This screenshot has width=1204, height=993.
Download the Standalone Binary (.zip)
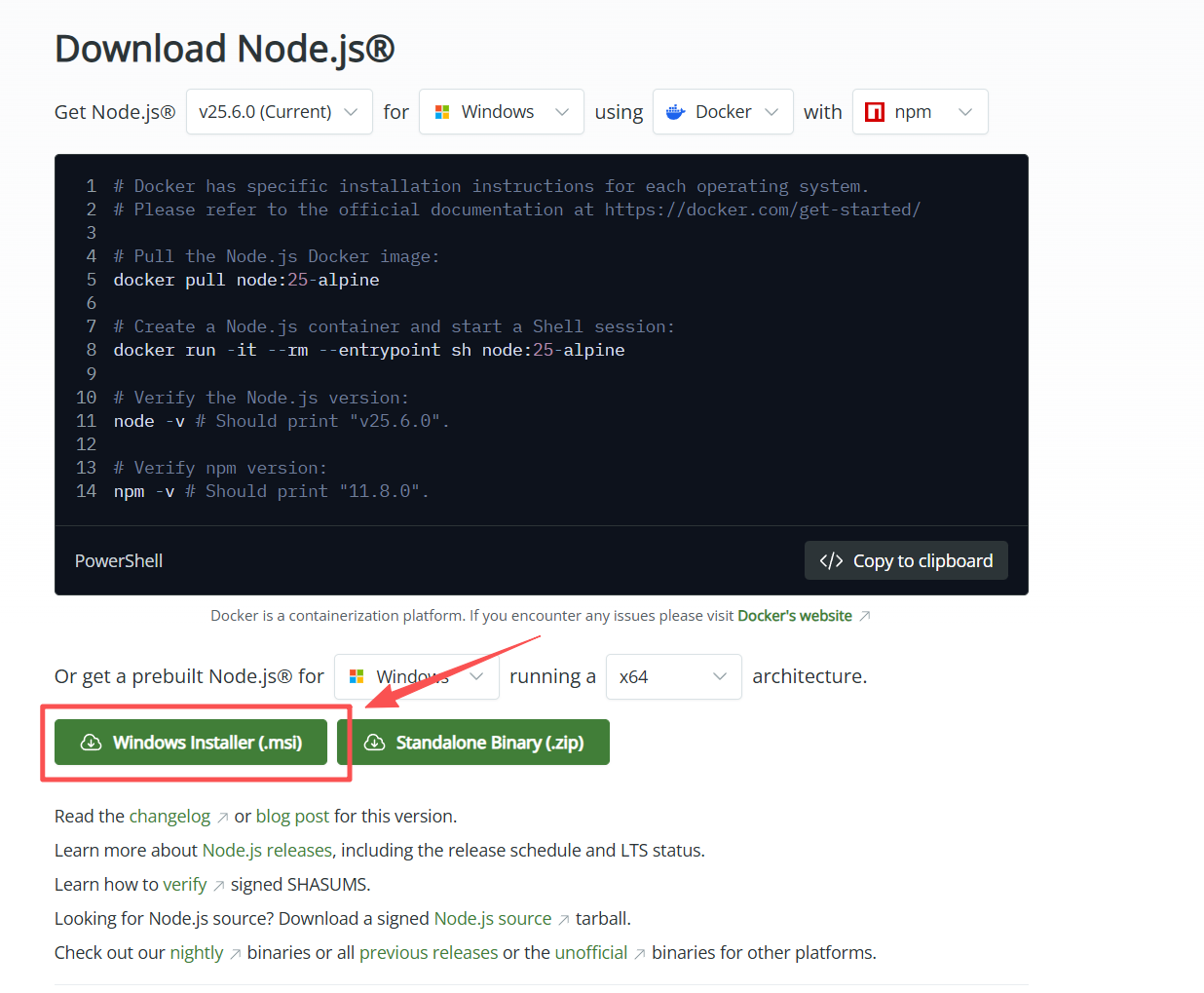pyautogui.click(x=473, y=743)
